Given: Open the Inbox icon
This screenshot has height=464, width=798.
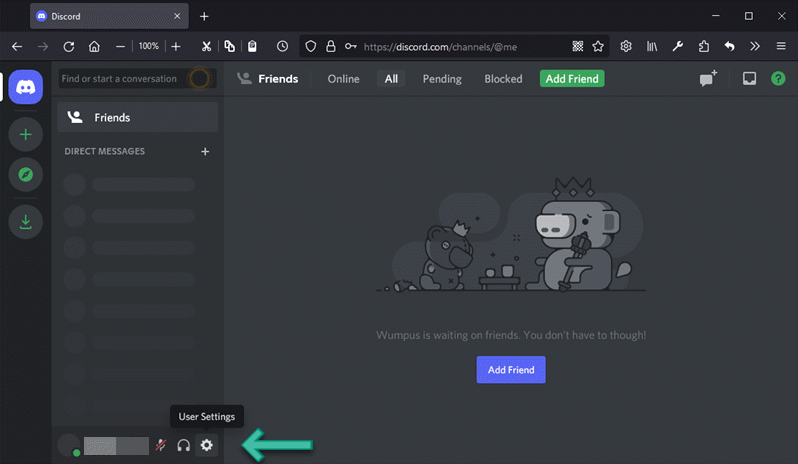Looking at the screenshot, I should pos(749,78).
